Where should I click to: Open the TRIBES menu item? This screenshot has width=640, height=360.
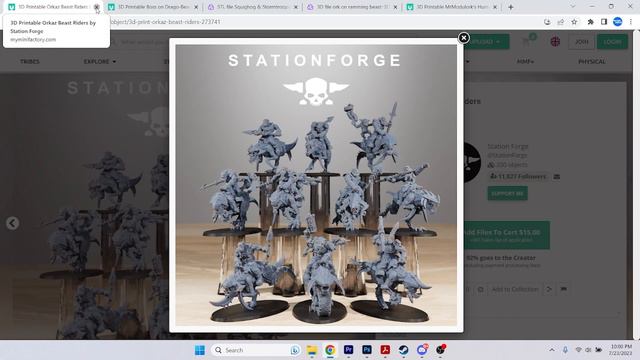point(30,62)
